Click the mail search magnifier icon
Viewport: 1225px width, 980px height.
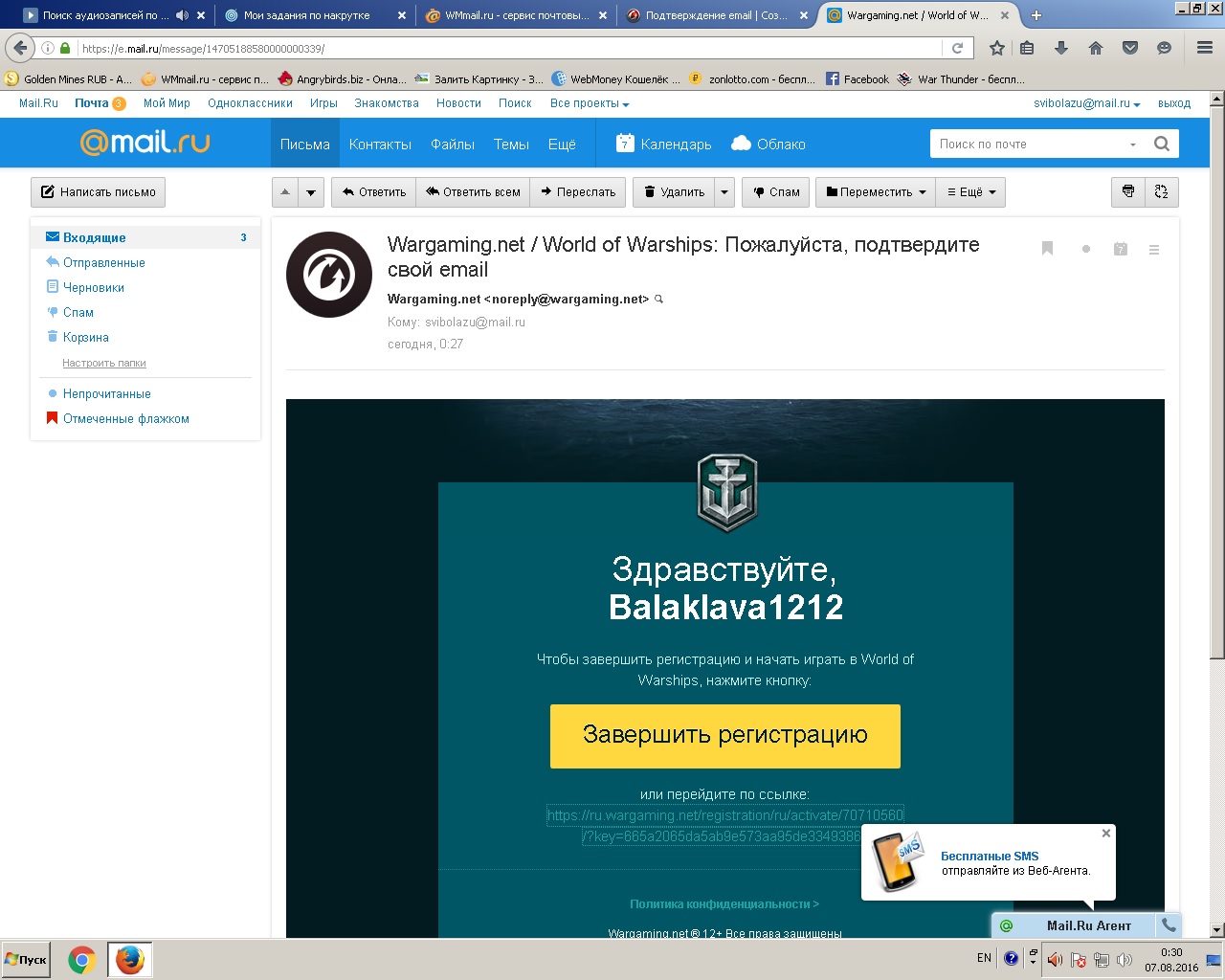[1162, 144]
